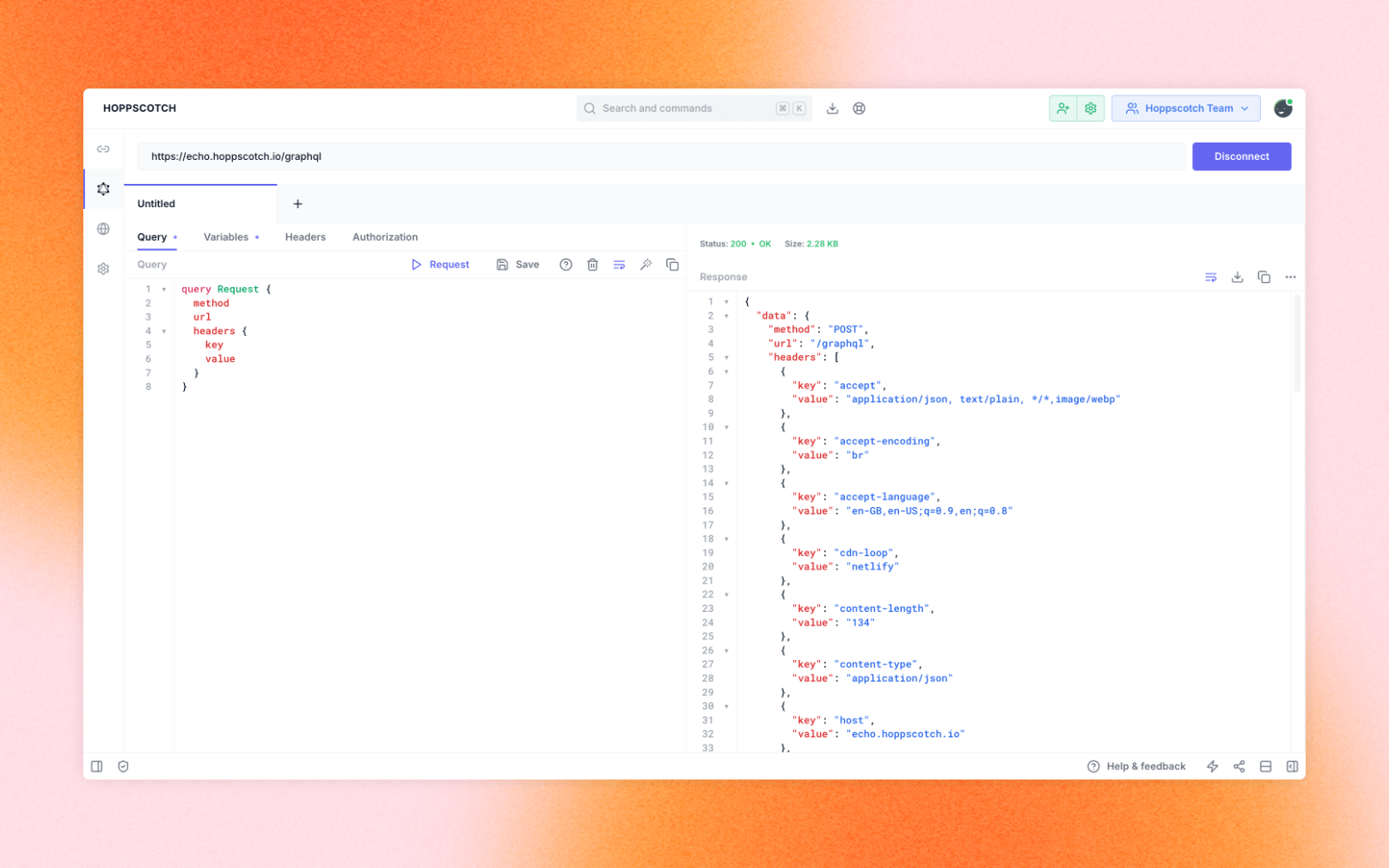Click "query Request {" line in editor
The height and width of the screenshot is (868, 1389).
(x=226, y=290)
